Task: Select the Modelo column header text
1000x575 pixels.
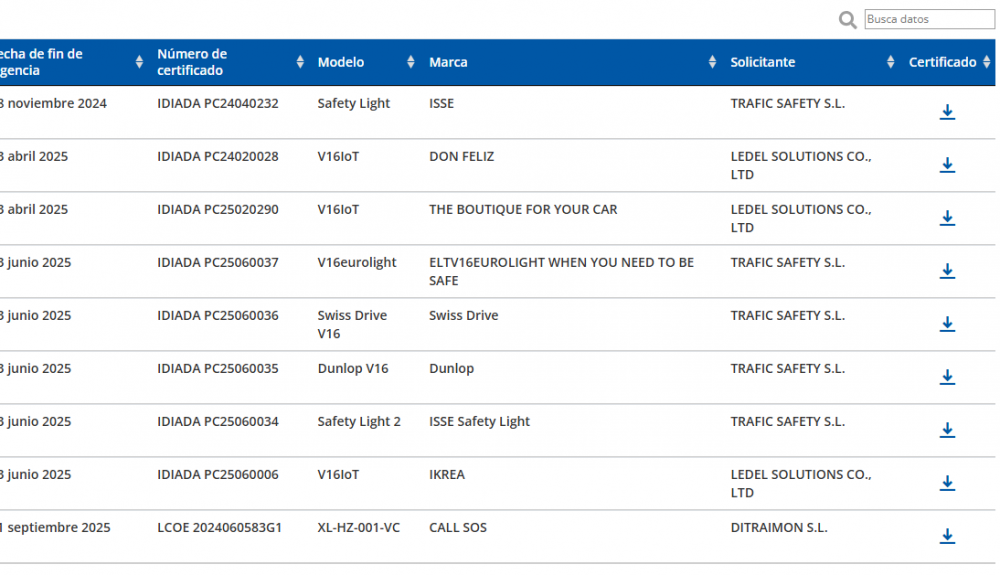Action: (x=341, y=62)
